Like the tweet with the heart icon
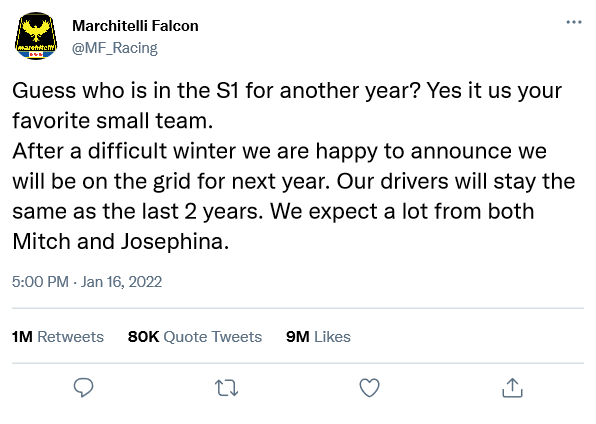Screen dimensions: 596x424 click(x=369, y=388)
